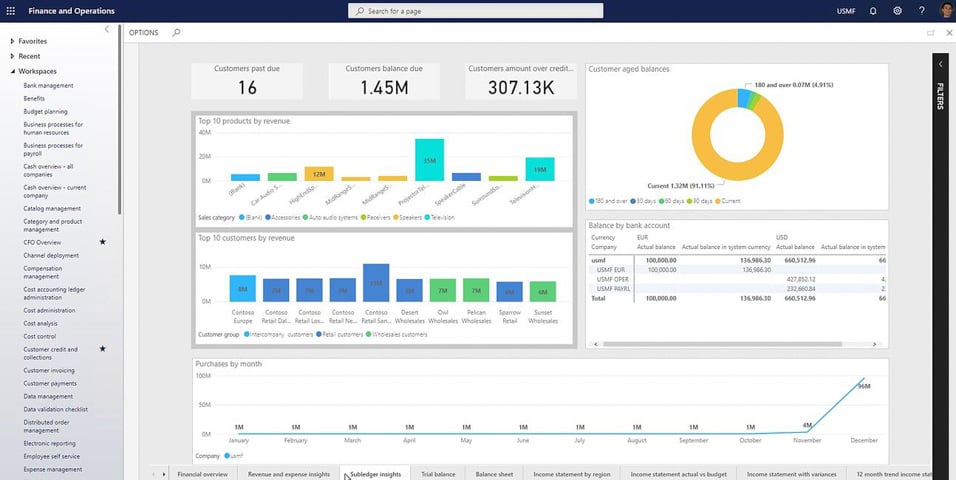Expand the FILTERS pane arrow
The image size is (956, 480).
pos(940,64)
